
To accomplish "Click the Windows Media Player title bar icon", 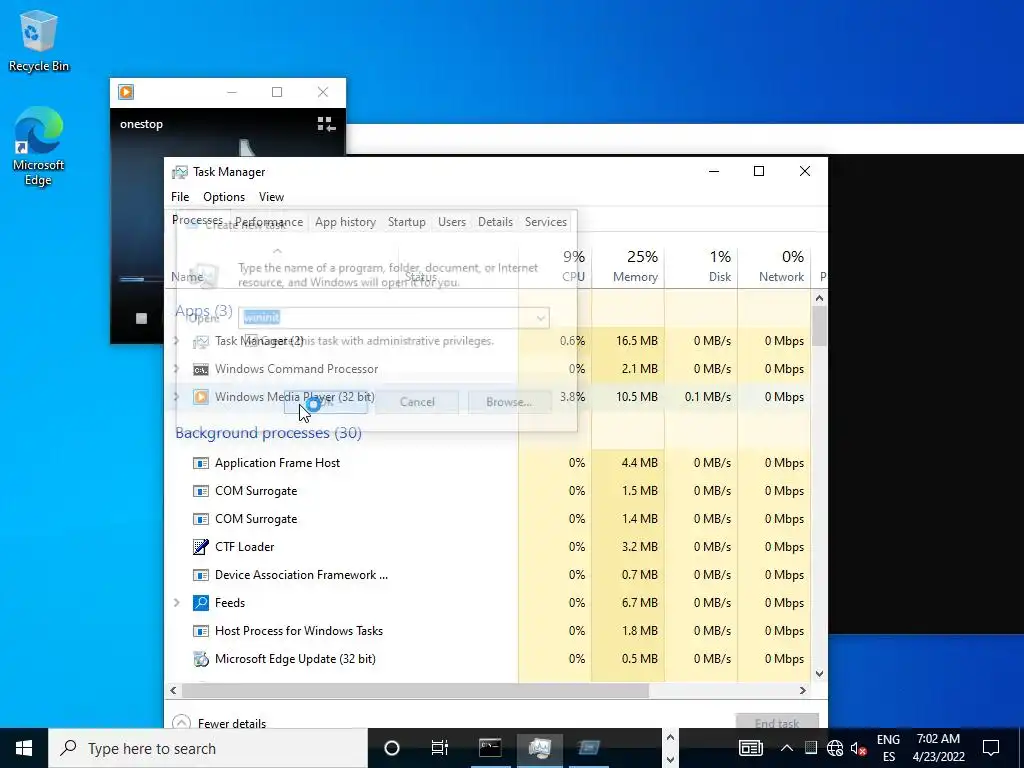I will [x=126, y=92].
